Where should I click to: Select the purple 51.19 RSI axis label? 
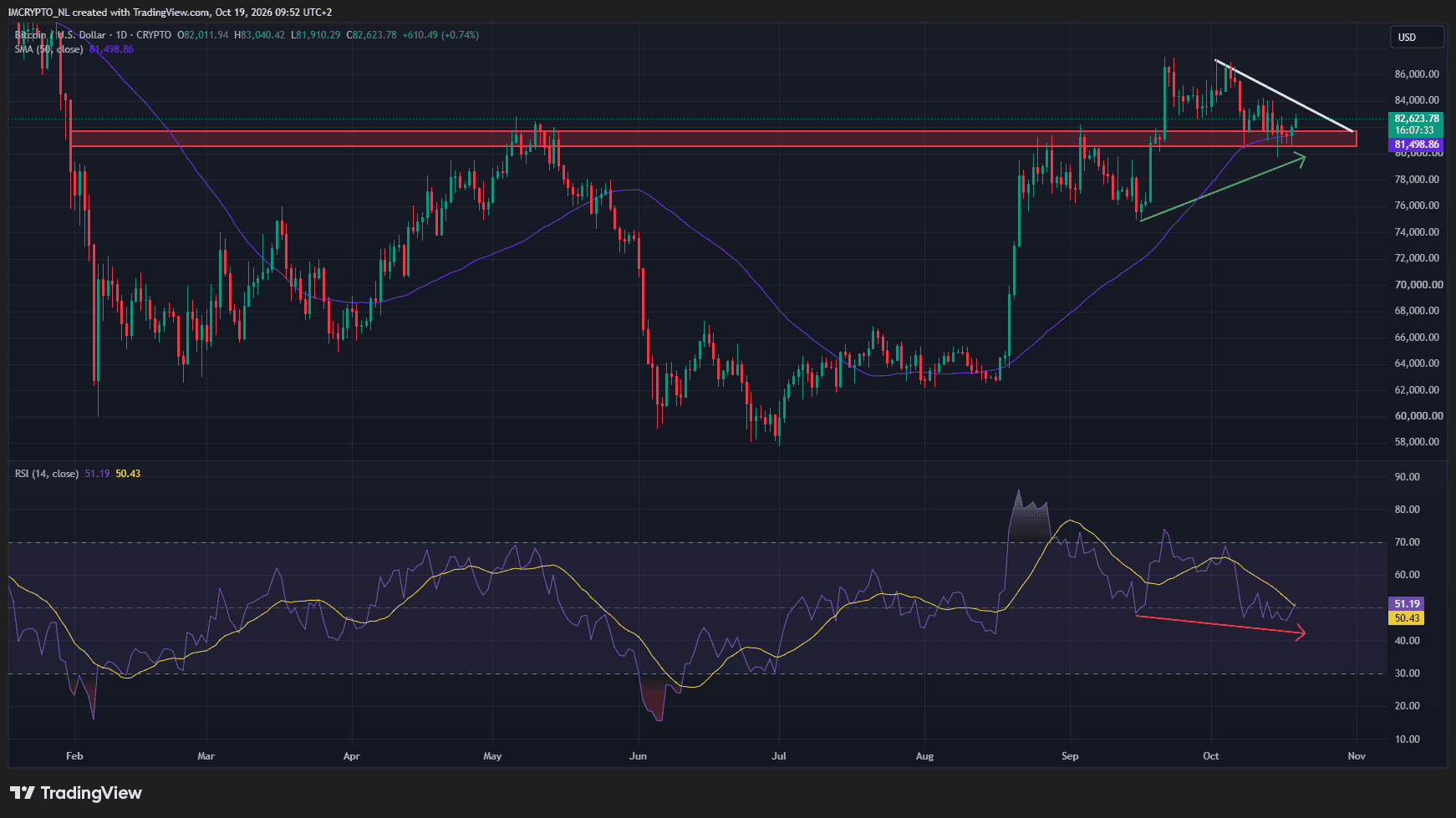pyautogui.click(x=1407, y=603)
